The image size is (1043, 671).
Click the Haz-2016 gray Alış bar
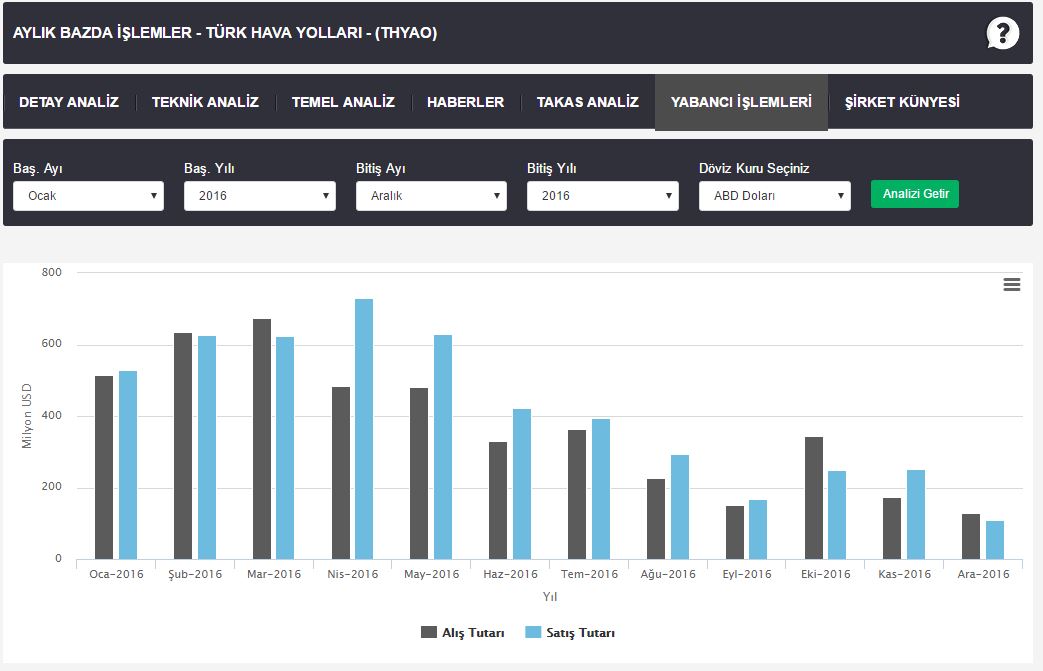[498, 501]
